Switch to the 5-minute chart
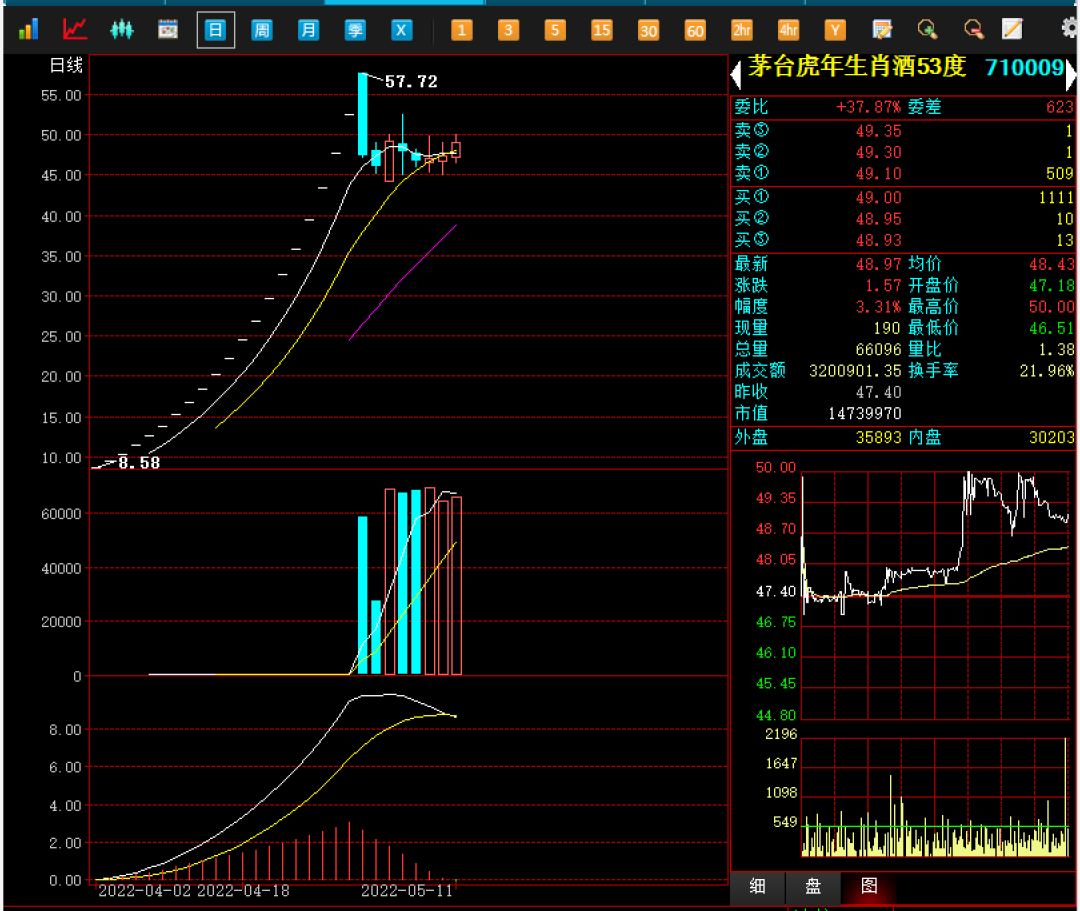This screenshot has width=1080, height=911. (554, 30)
